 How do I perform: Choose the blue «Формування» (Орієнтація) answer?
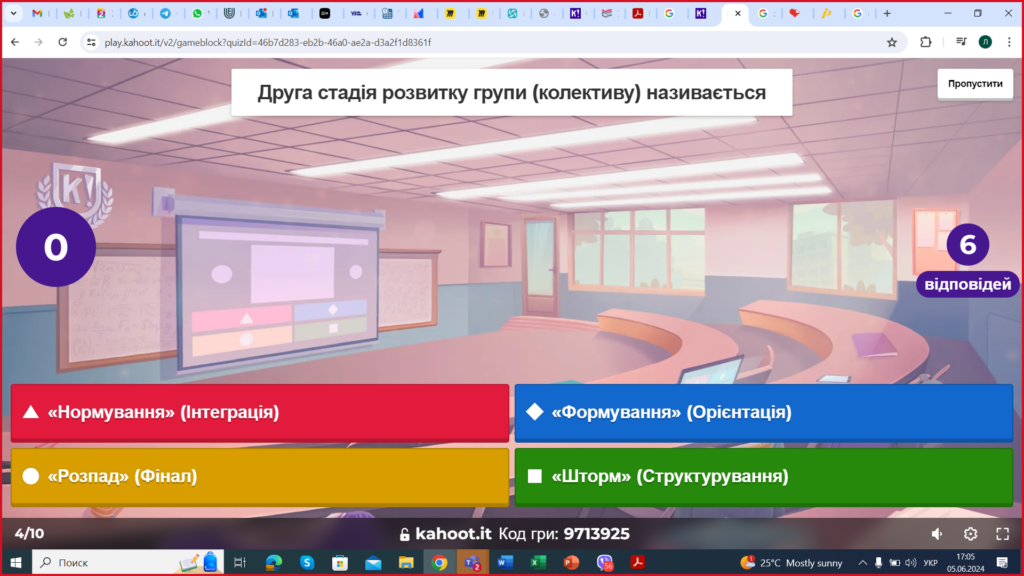coord(763,412)
